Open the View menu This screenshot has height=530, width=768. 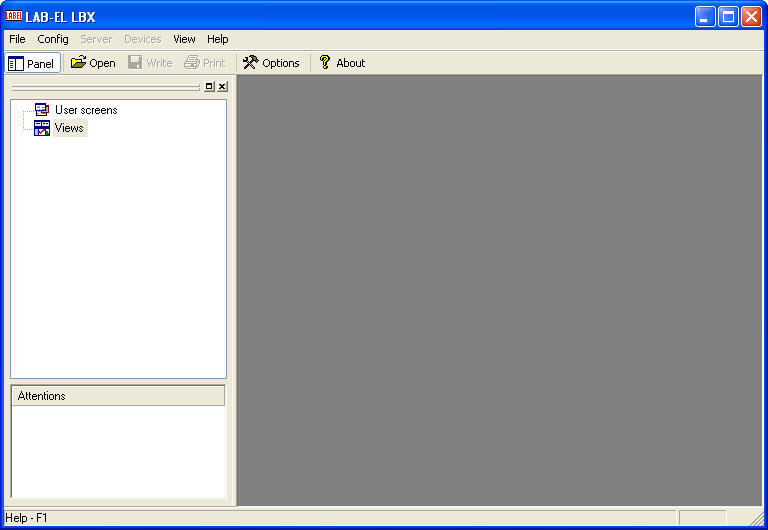[x=184, y=39]
